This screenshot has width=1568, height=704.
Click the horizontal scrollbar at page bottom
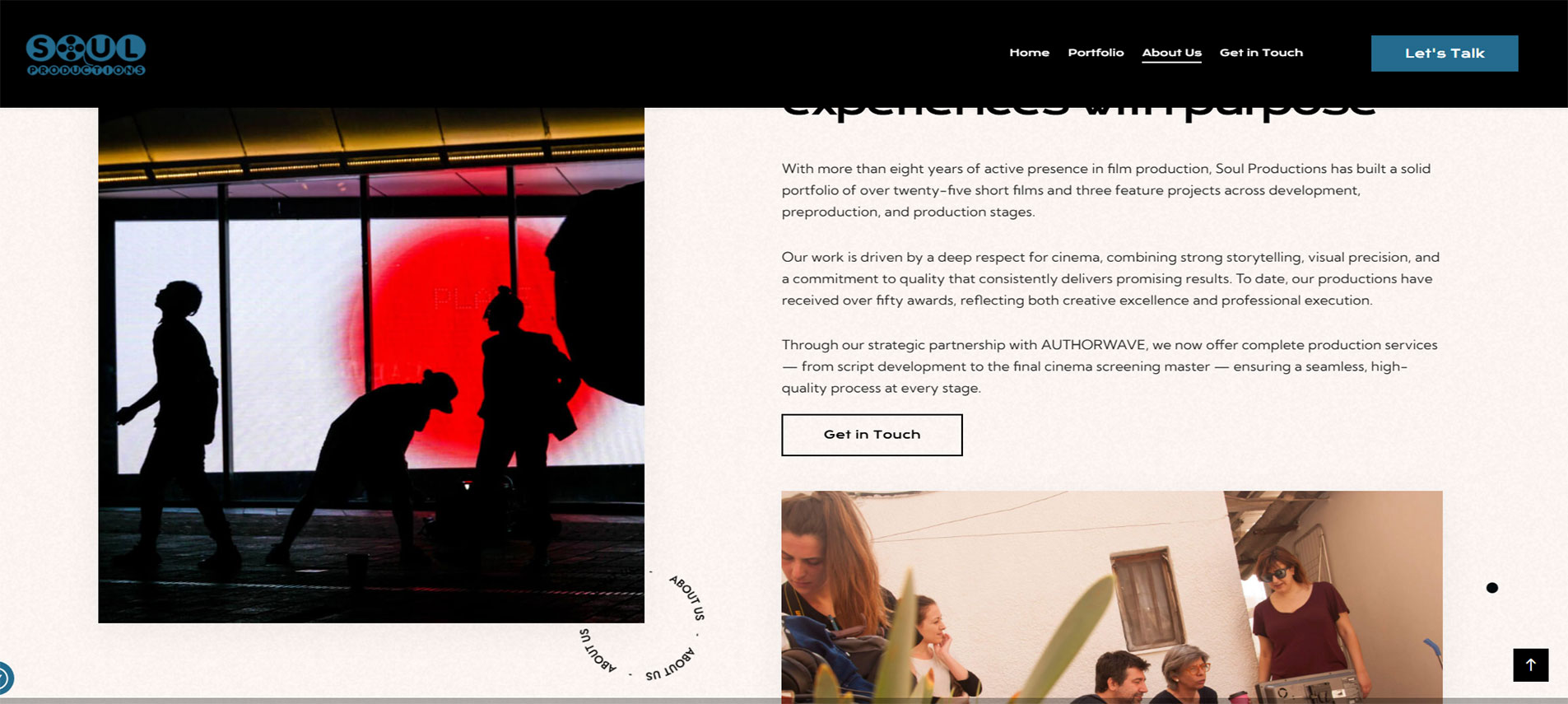coord(784,701)
